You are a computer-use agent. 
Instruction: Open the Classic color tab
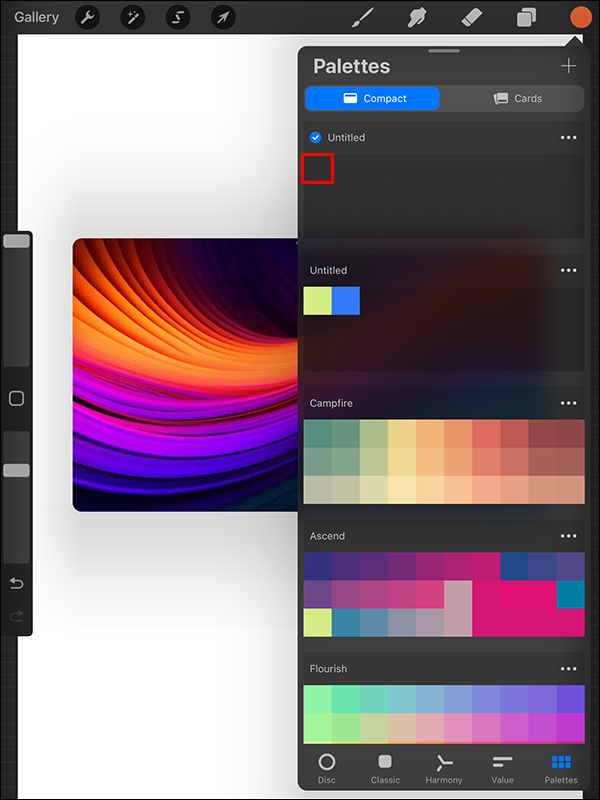[x=385, y=769]
